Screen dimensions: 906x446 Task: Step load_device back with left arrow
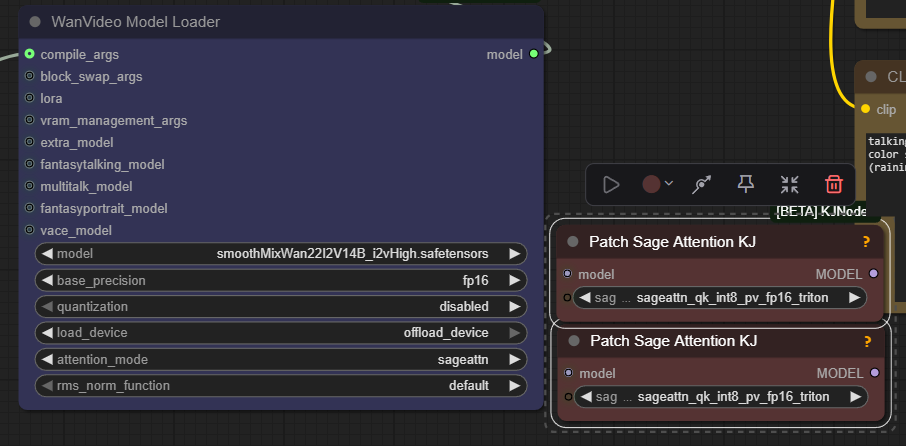tap(47, 333)
